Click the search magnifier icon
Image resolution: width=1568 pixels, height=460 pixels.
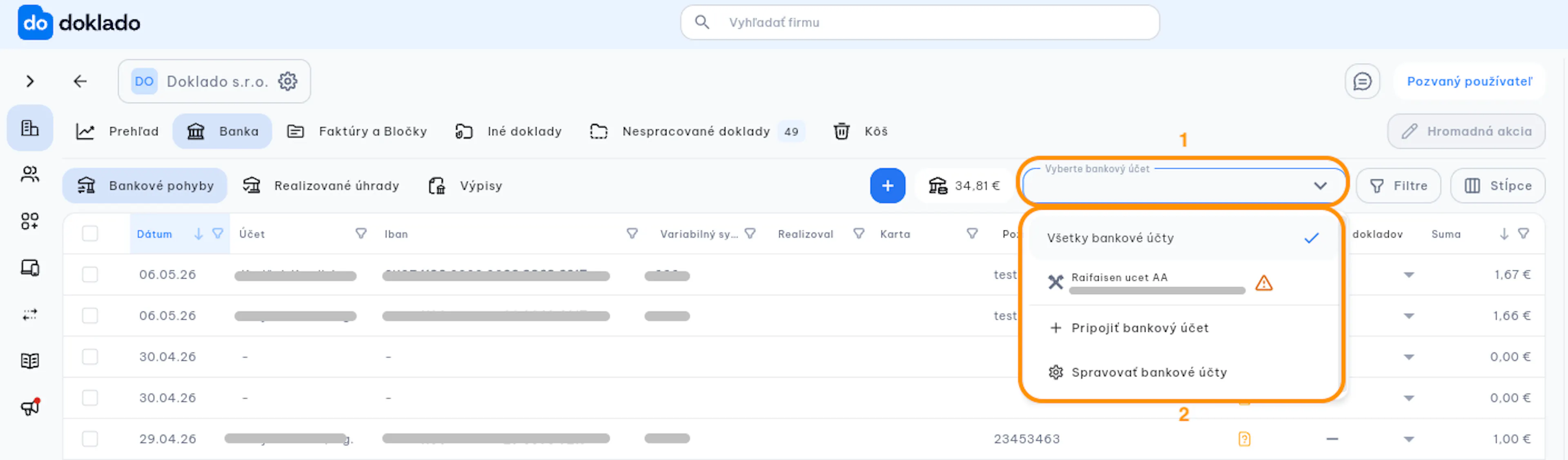pos(702,22)
